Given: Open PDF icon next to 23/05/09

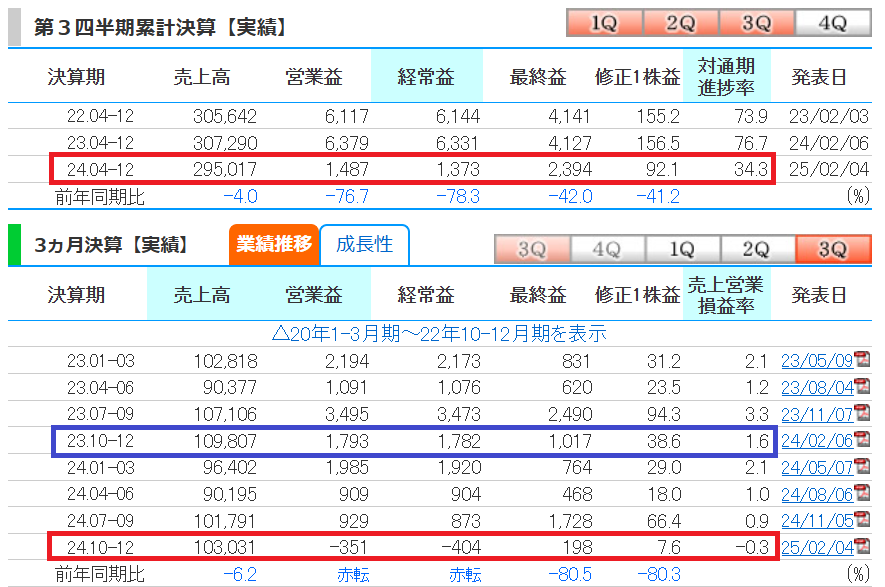Looking at the screenshot, I should (x=862, y=359).
